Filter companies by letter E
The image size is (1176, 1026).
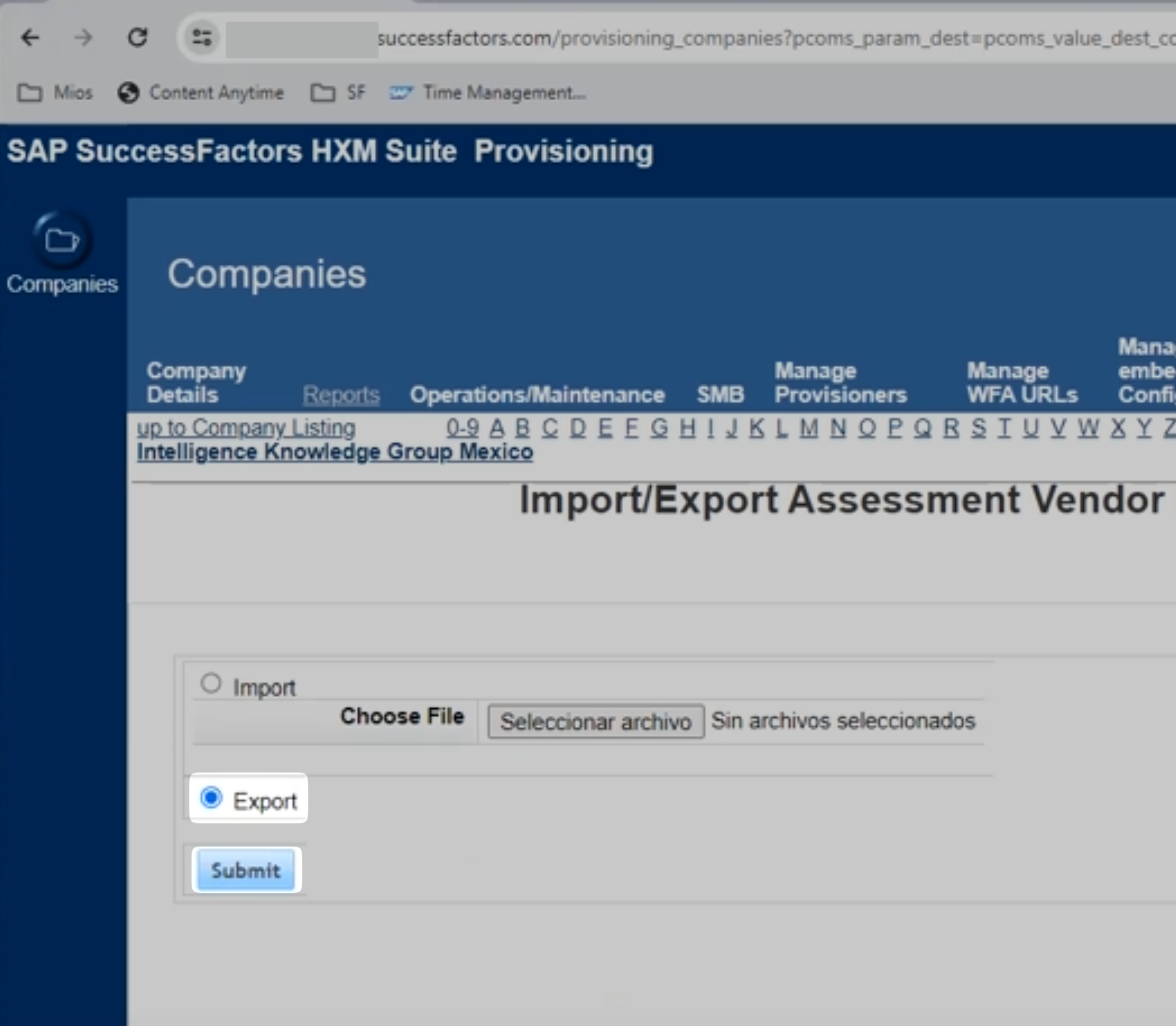click(x=605, y=428)
